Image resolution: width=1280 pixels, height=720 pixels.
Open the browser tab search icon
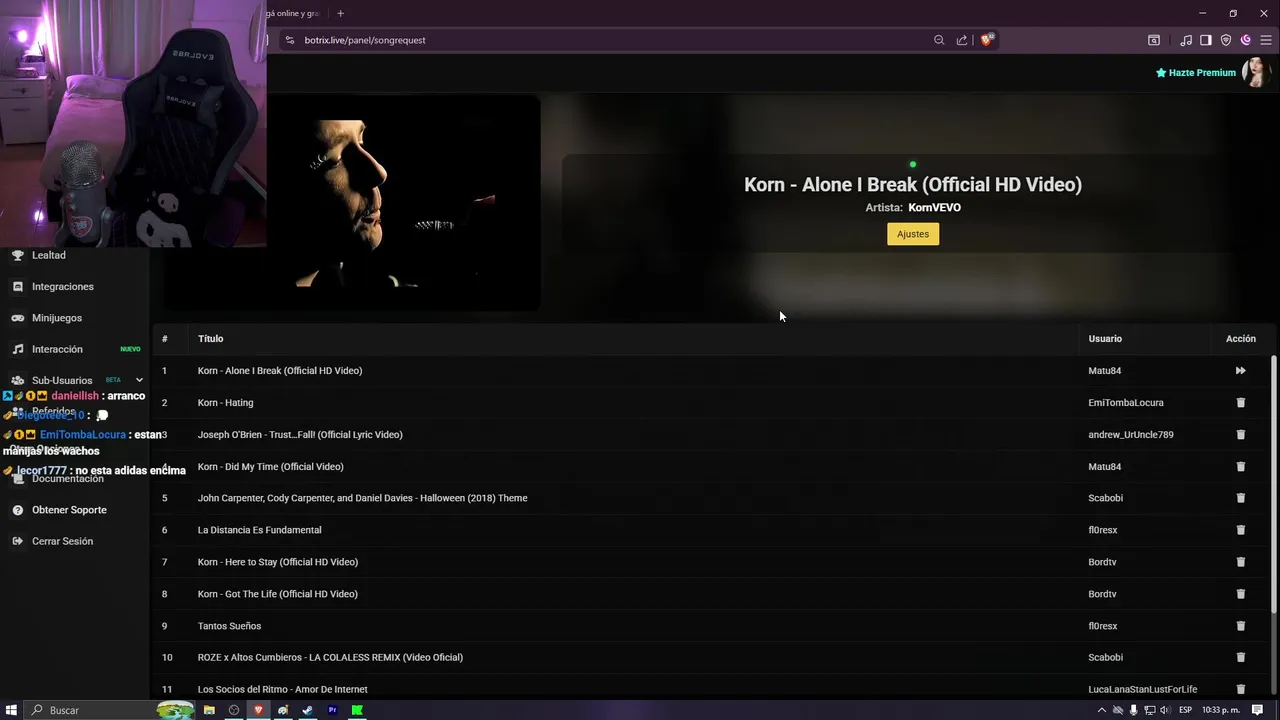click(1153, 40)
